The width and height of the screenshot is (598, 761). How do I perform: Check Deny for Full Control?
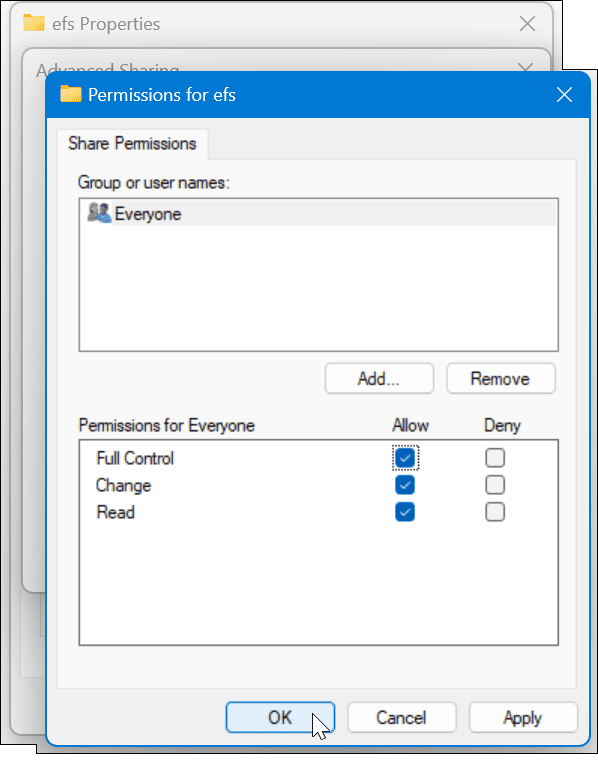click(x=495, y=458)
